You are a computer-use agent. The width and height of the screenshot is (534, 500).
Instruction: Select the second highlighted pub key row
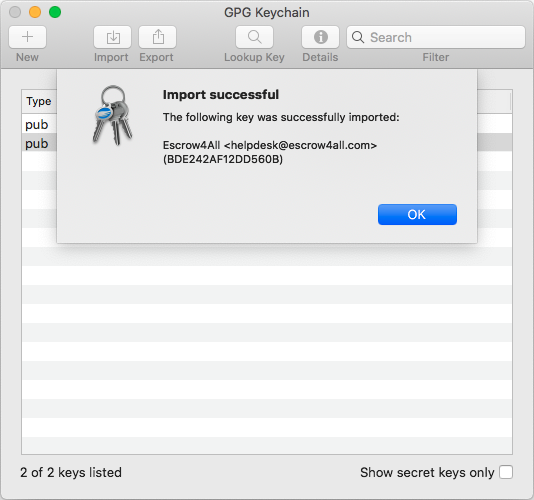pos(267,143)
